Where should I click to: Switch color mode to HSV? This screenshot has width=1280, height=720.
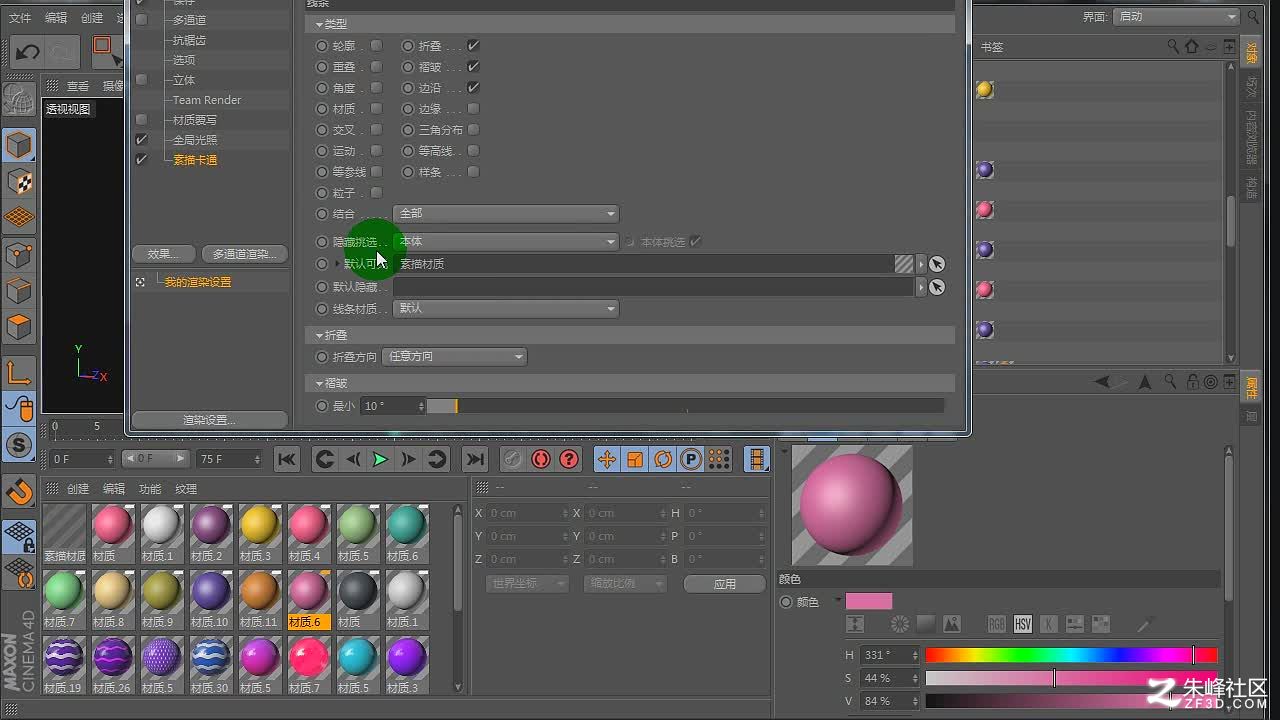tap(1022, 624)
